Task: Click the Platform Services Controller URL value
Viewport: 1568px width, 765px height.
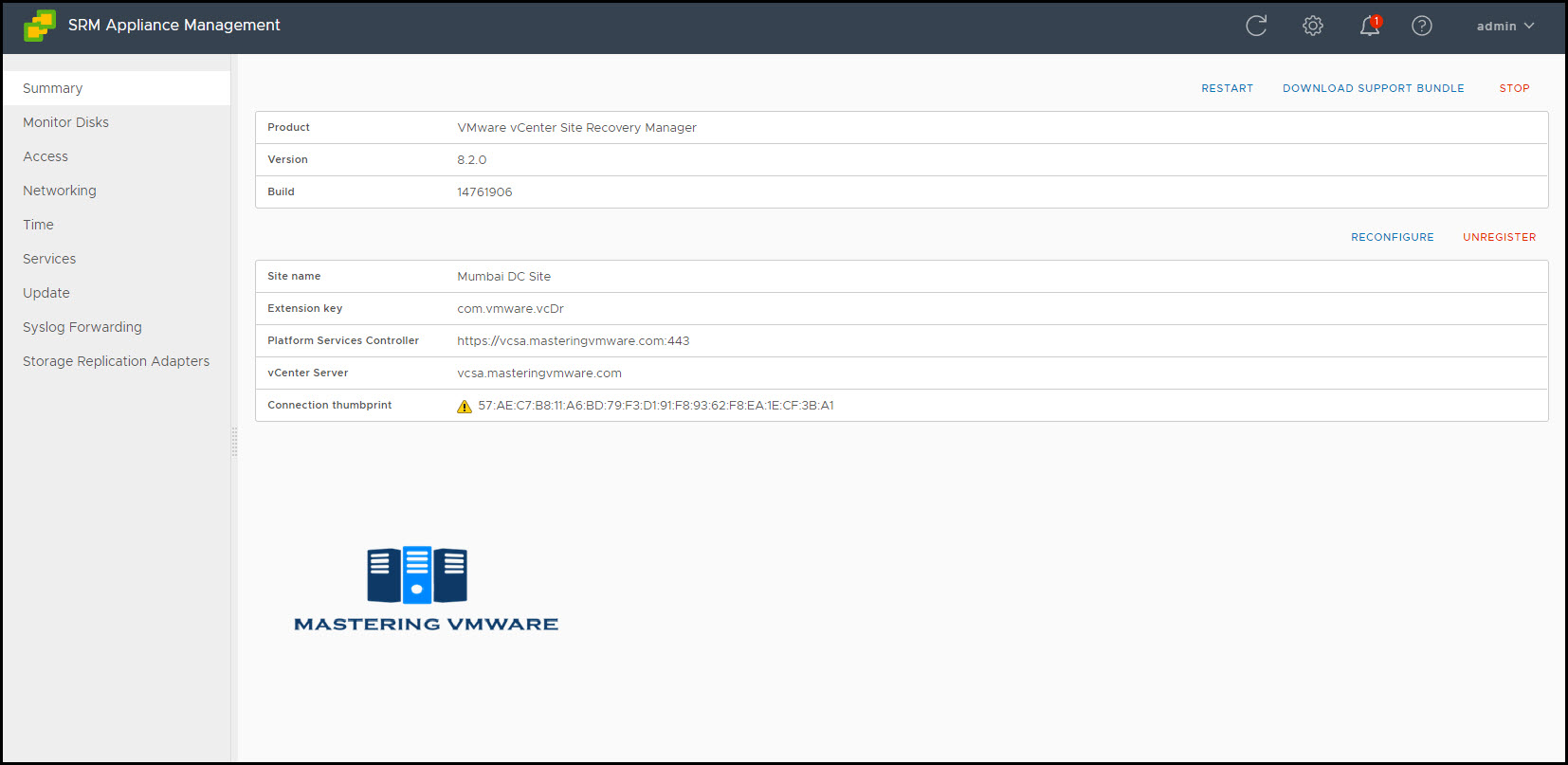Action: point(573,341)
